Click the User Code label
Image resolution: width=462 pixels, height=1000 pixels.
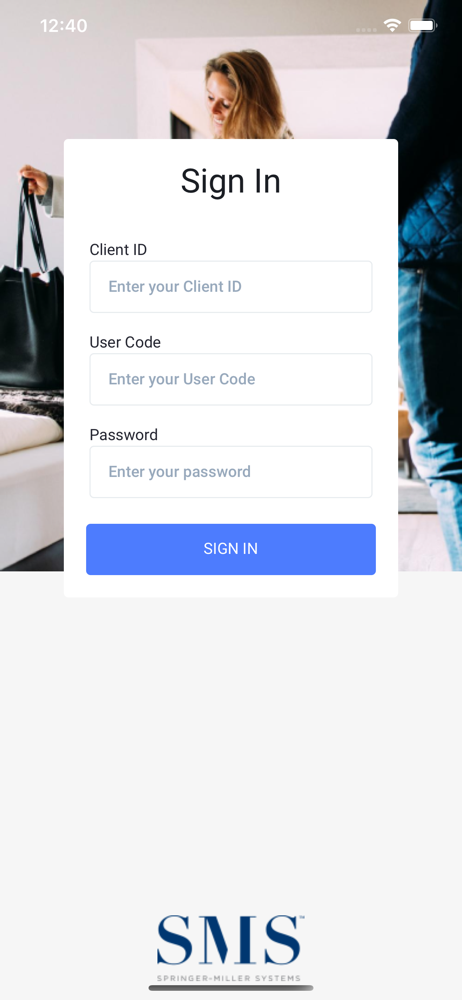coord(125,342)
